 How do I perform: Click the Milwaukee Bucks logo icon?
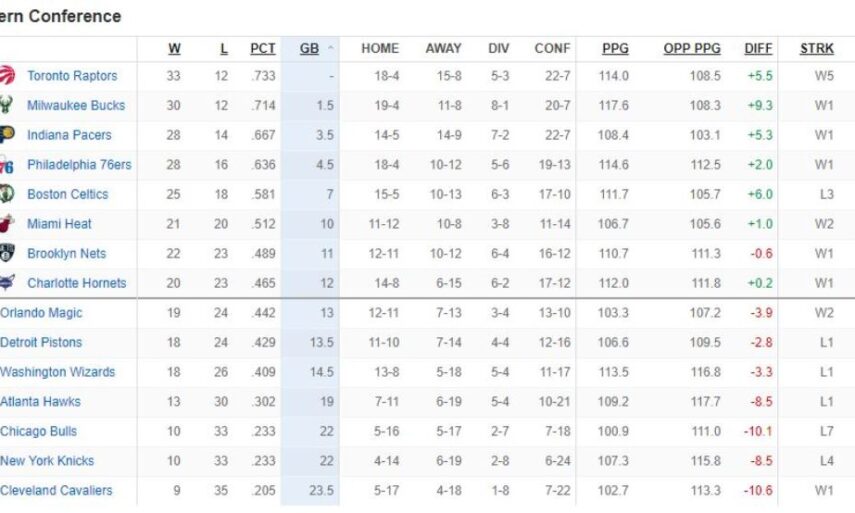point(8,105)
